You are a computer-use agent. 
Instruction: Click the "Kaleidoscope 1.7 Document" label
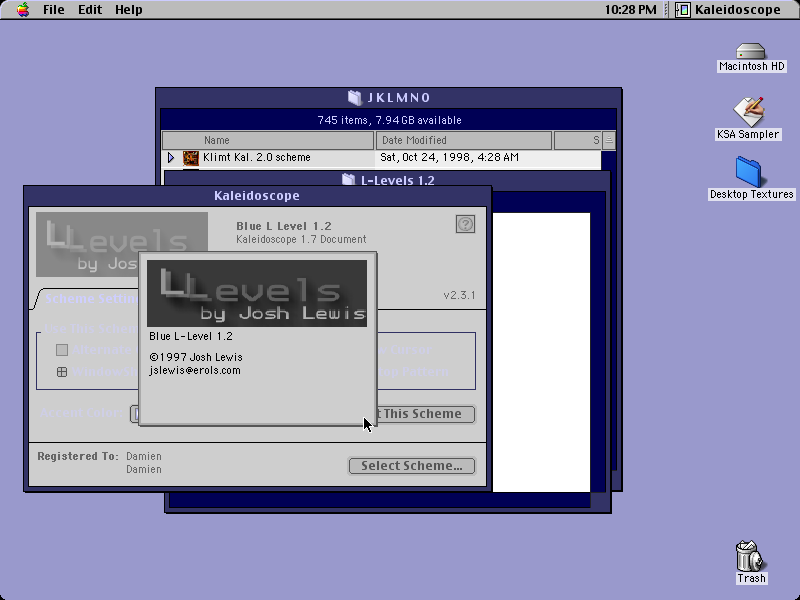click(301, 239)
